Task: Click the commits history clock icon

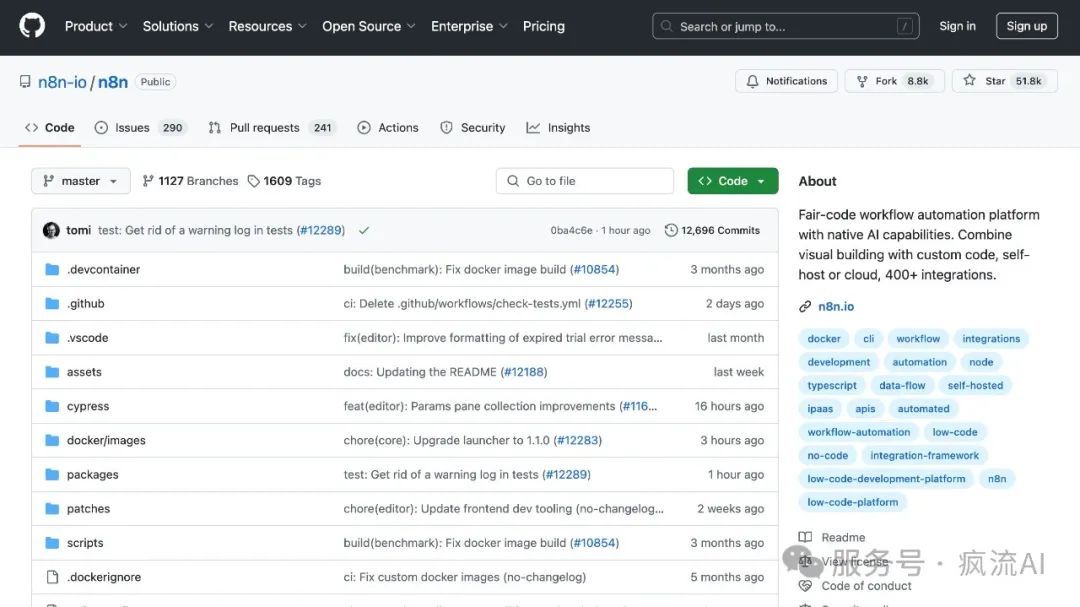Action: click(x=671, y=230)
